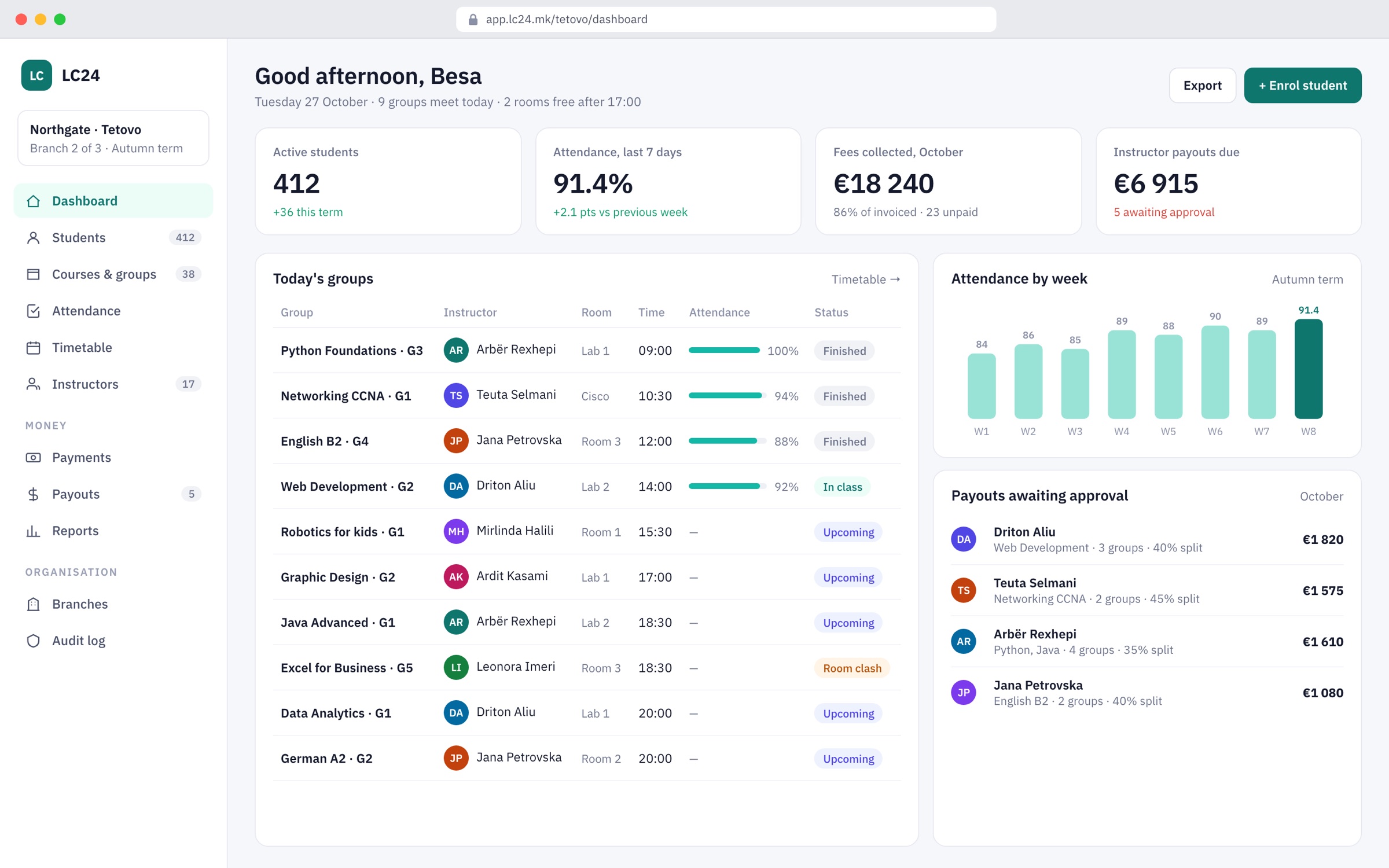Click Jana Petrovska's €1 080 payout amount
The height and width of the screenshot is (868, 1389).
[1323, 693]
